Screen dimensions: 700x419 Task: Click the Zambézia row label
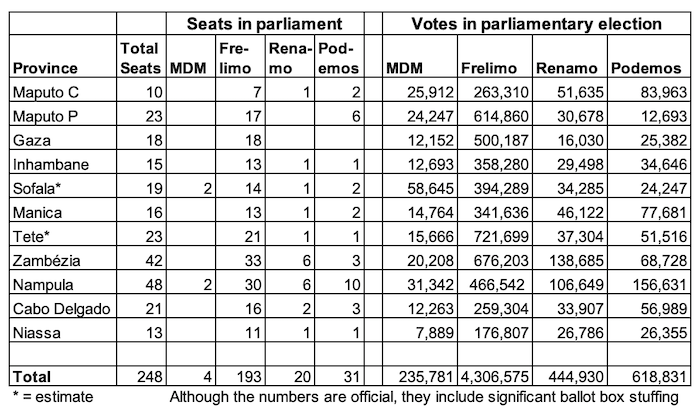point(42,257)
